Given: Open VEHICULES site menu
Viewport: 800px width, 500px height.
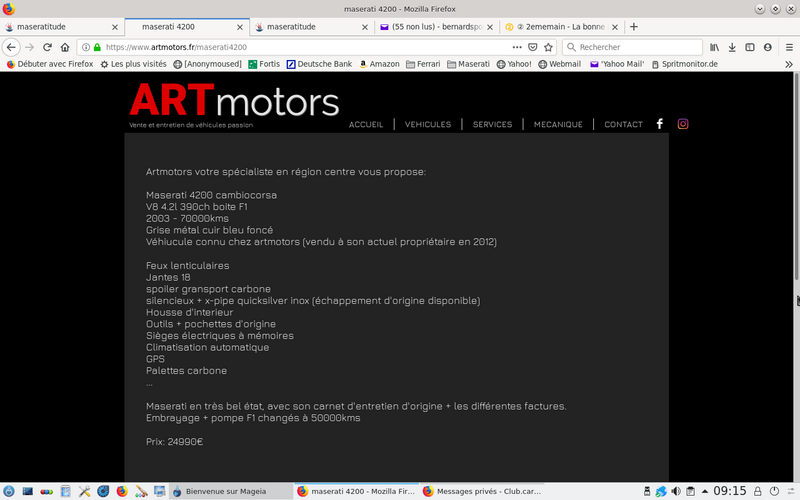Looking at the screenshot, I should pyautogui.click(x=428, y=124).
